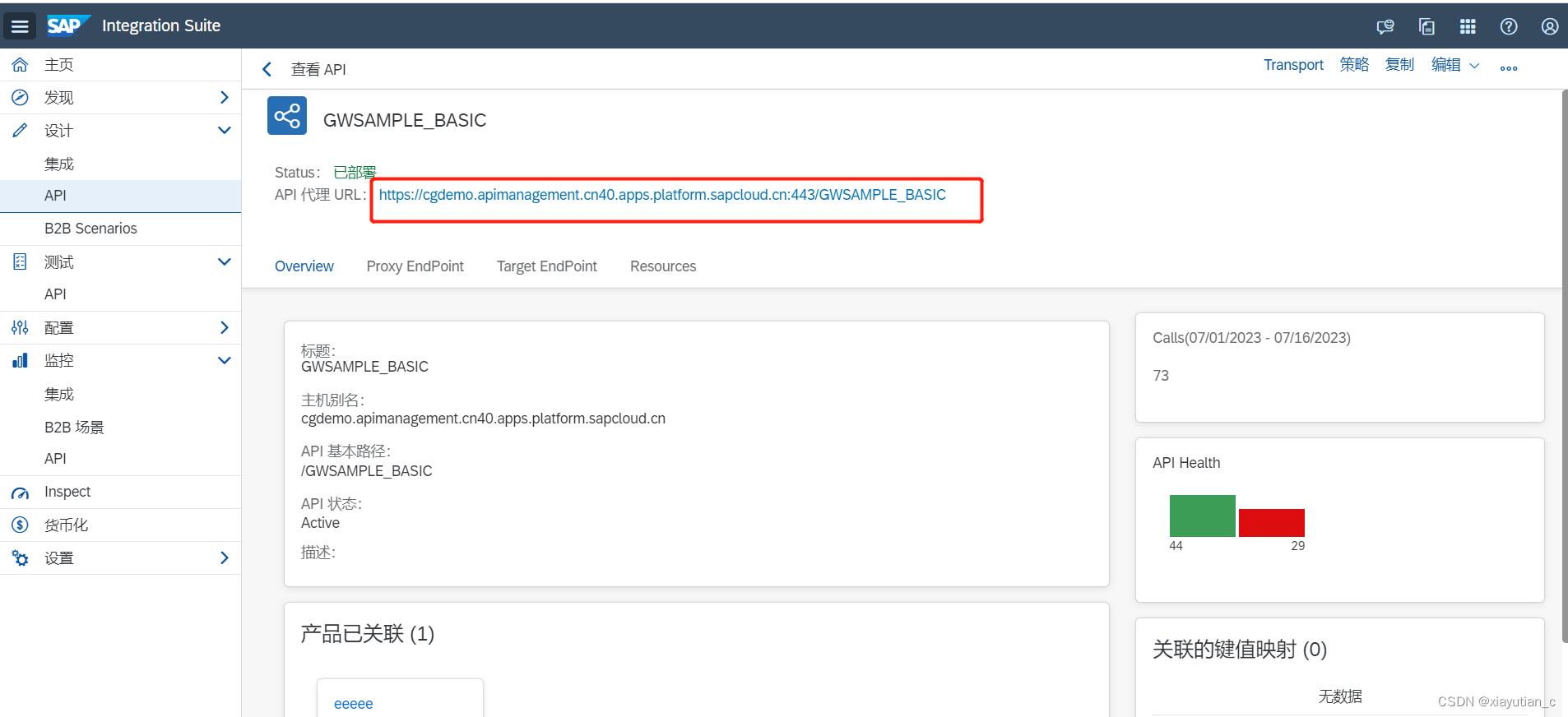Click the Transport button
This screenshot has height=717, width=1568.
point(1293,65)
